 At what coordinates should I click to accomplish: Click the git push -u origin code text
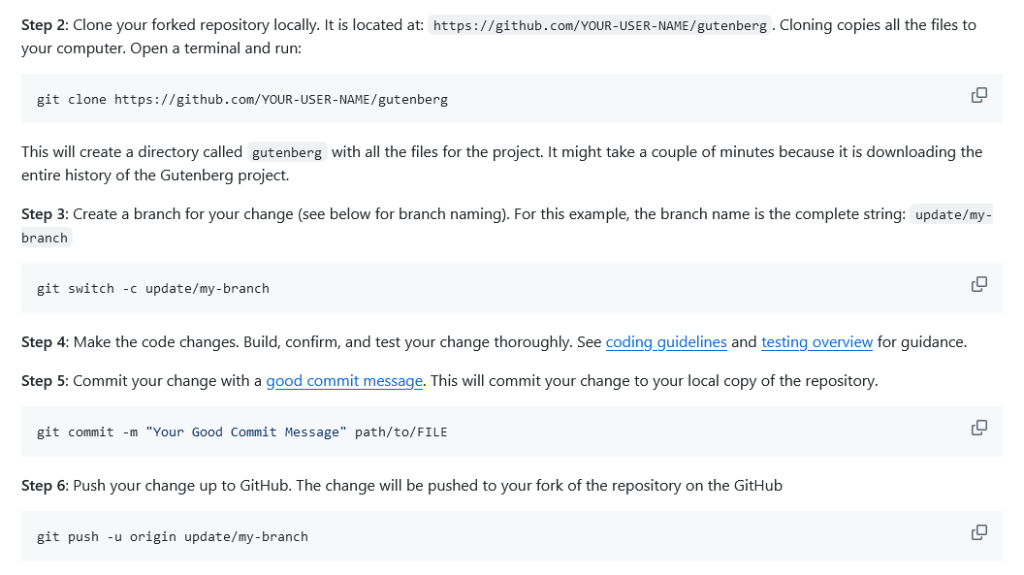coord(172,537)
